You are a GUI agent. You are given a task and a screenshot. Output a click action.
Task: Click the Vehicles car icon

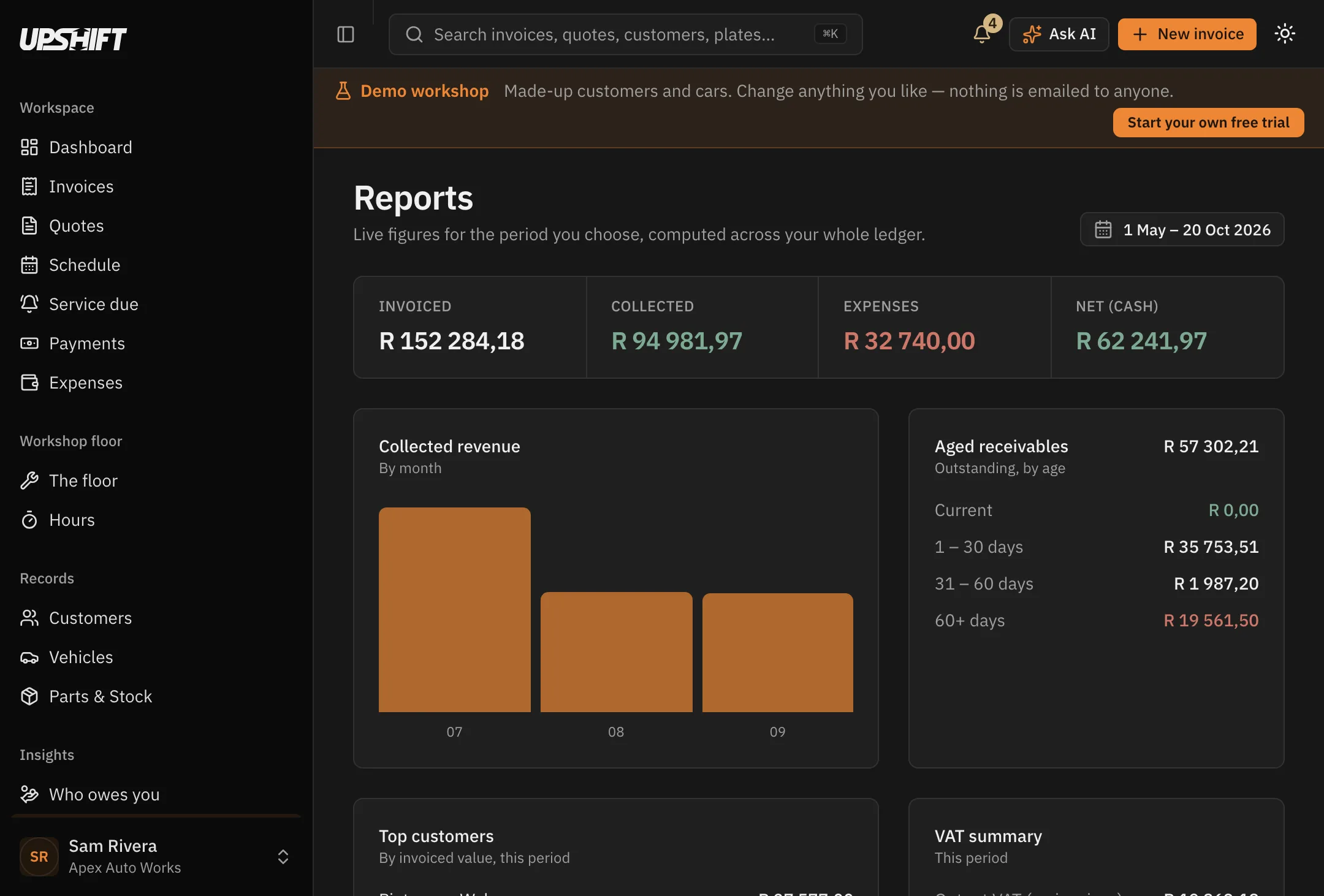29,657
